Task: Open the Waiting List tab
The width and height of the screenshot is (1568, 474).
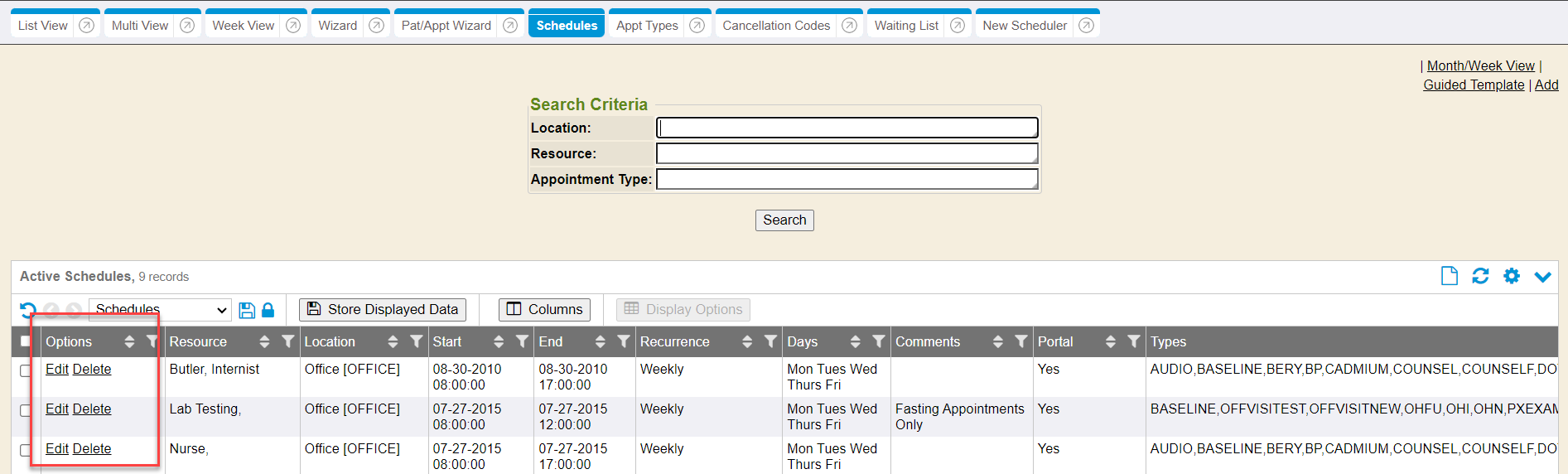Action: tap(906, 26)
